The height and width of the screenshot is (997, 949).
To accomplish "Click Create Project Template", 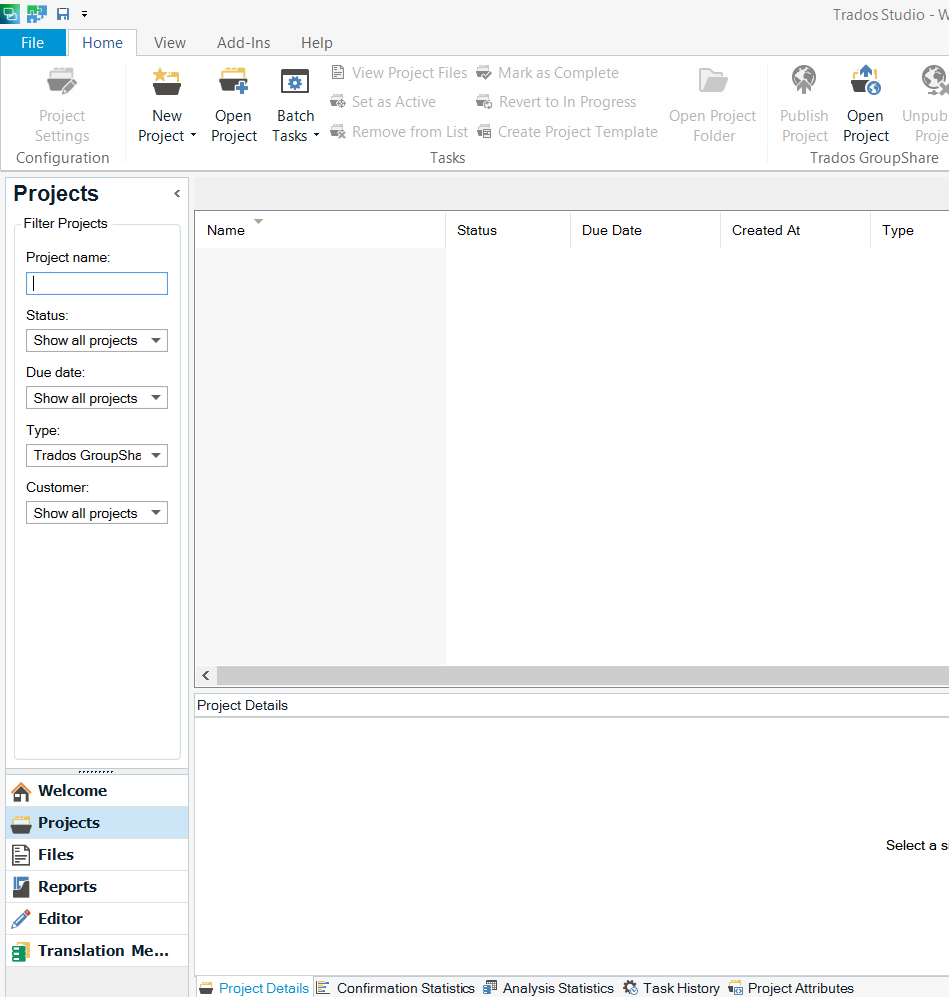I will pos(567,132).
